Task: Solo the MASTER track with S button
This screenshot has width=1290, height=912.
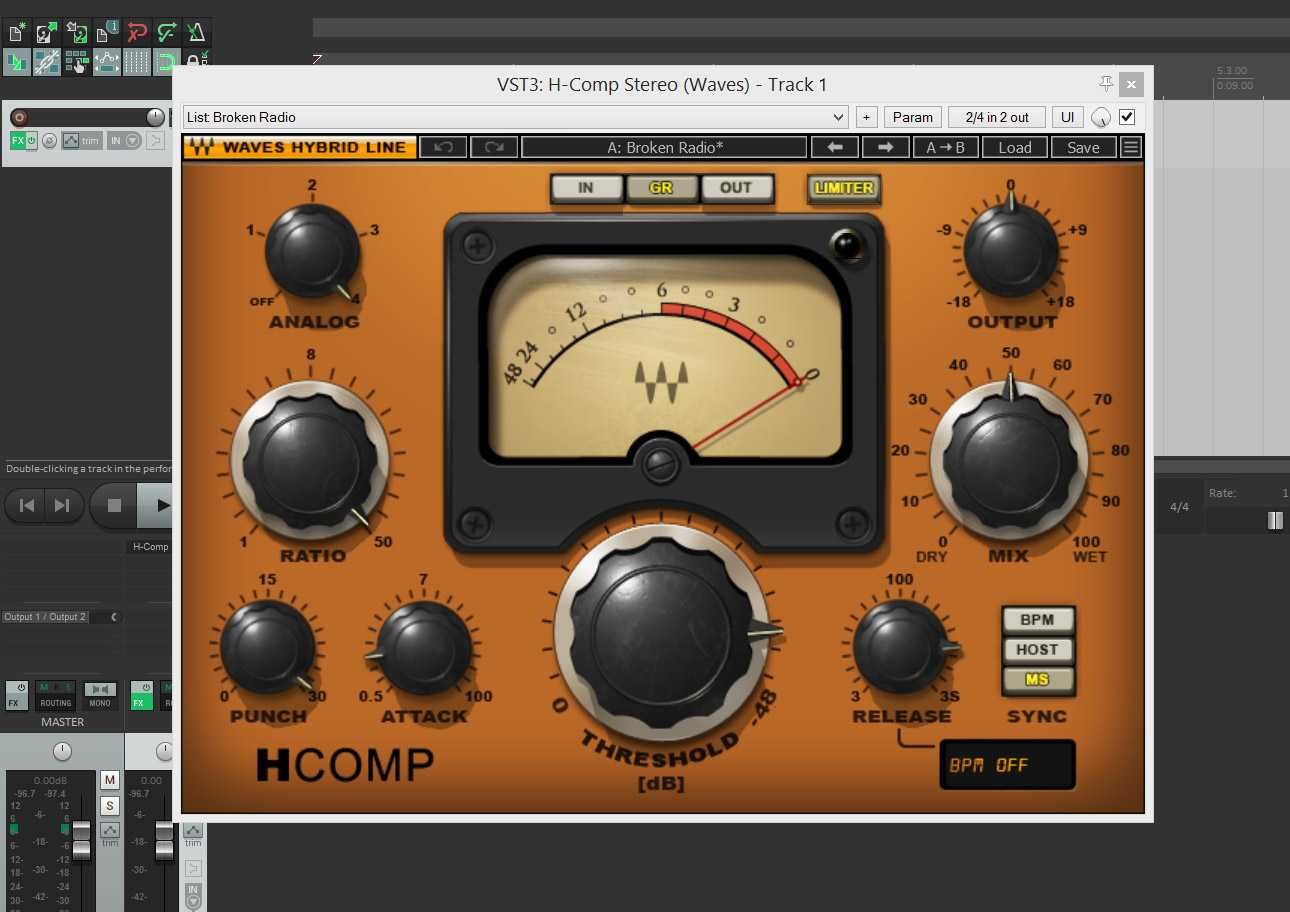Action: [110, 806]
